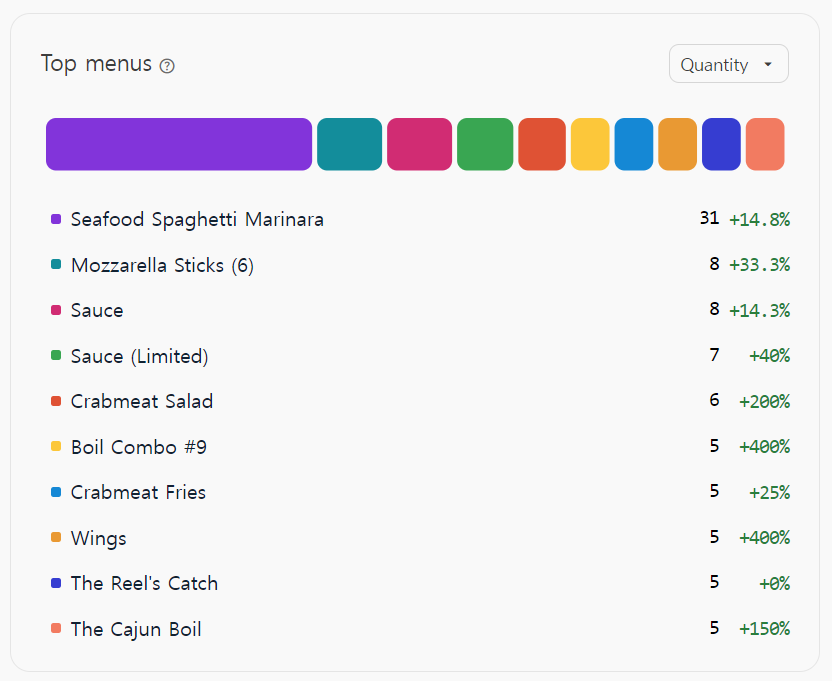Click the dropdown arrow in Quantity selector
The image size is (832, 681).
pos(767,64)
